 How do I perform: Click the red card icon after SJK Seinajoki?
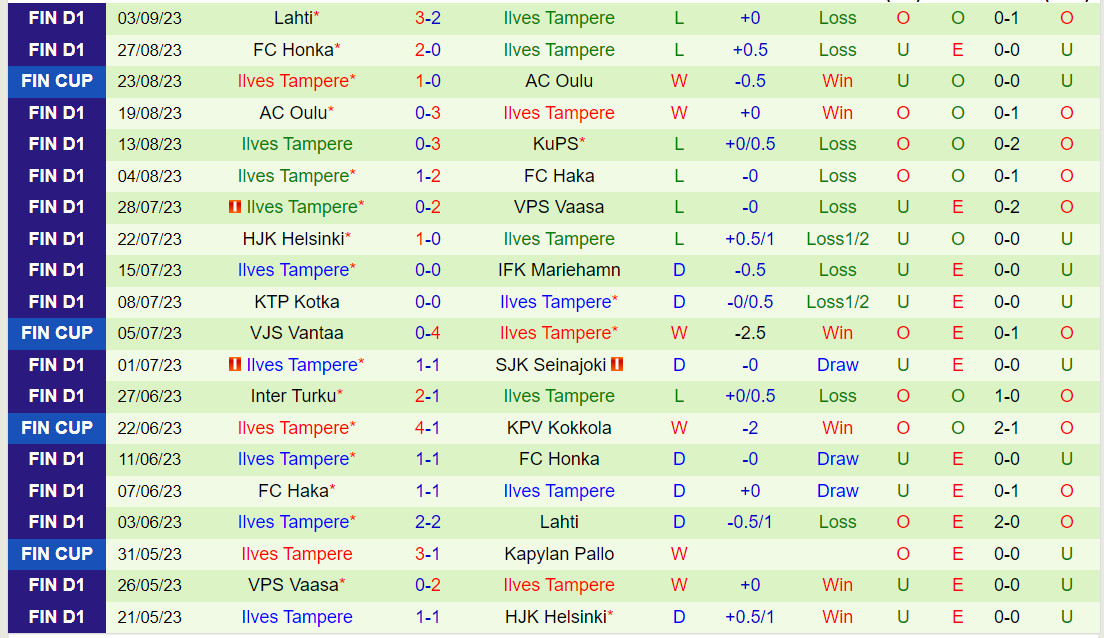(617, 365)
